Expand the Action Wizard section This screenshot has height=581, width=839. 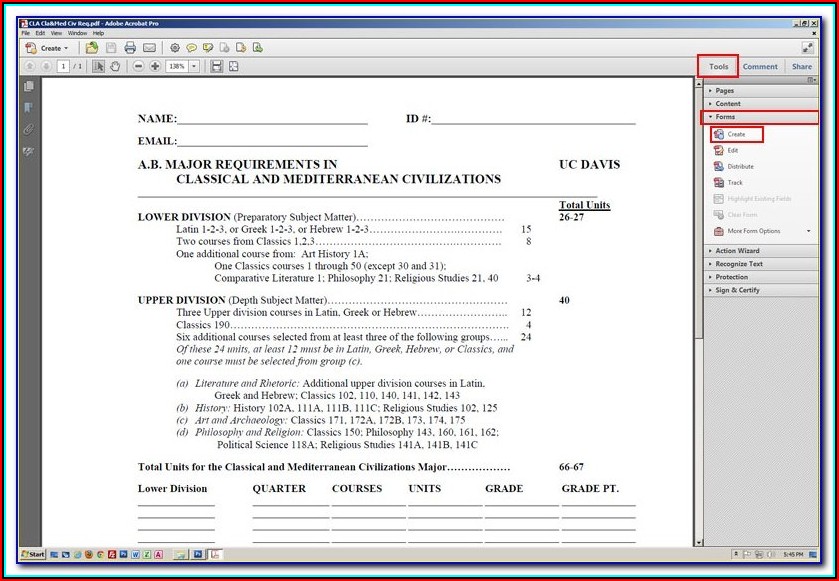pyautogui.click(x=737, y=250)
